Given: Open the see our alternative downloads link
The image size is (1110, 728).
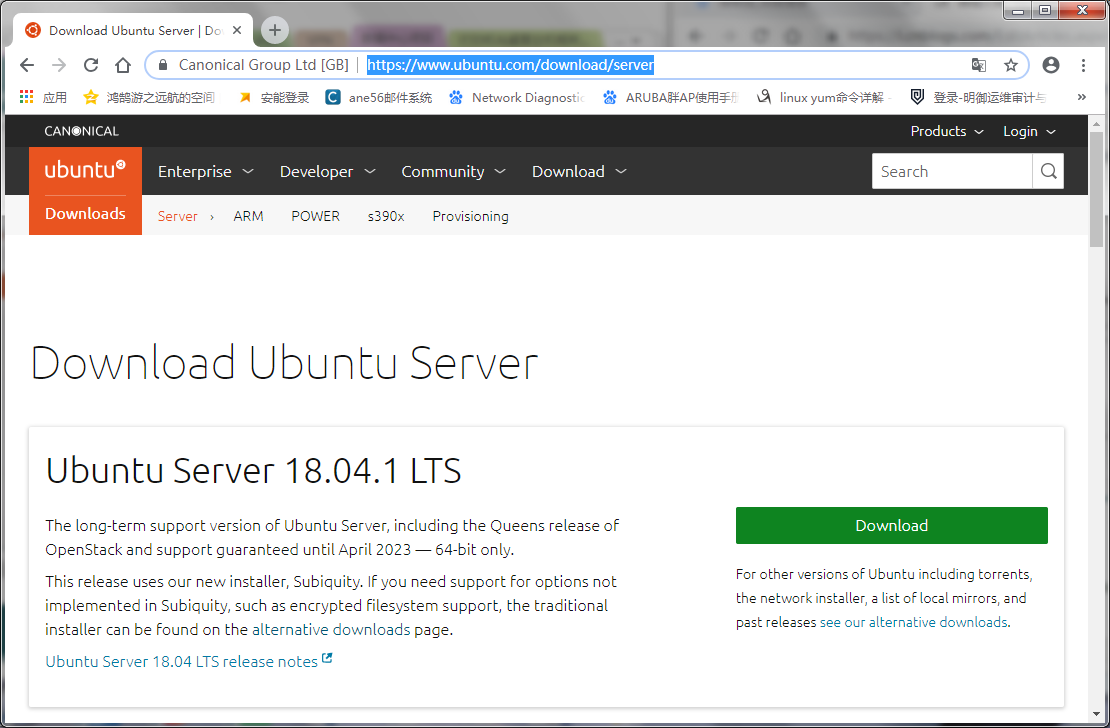Looking at the screenshot, I should (x=914, y=622).
